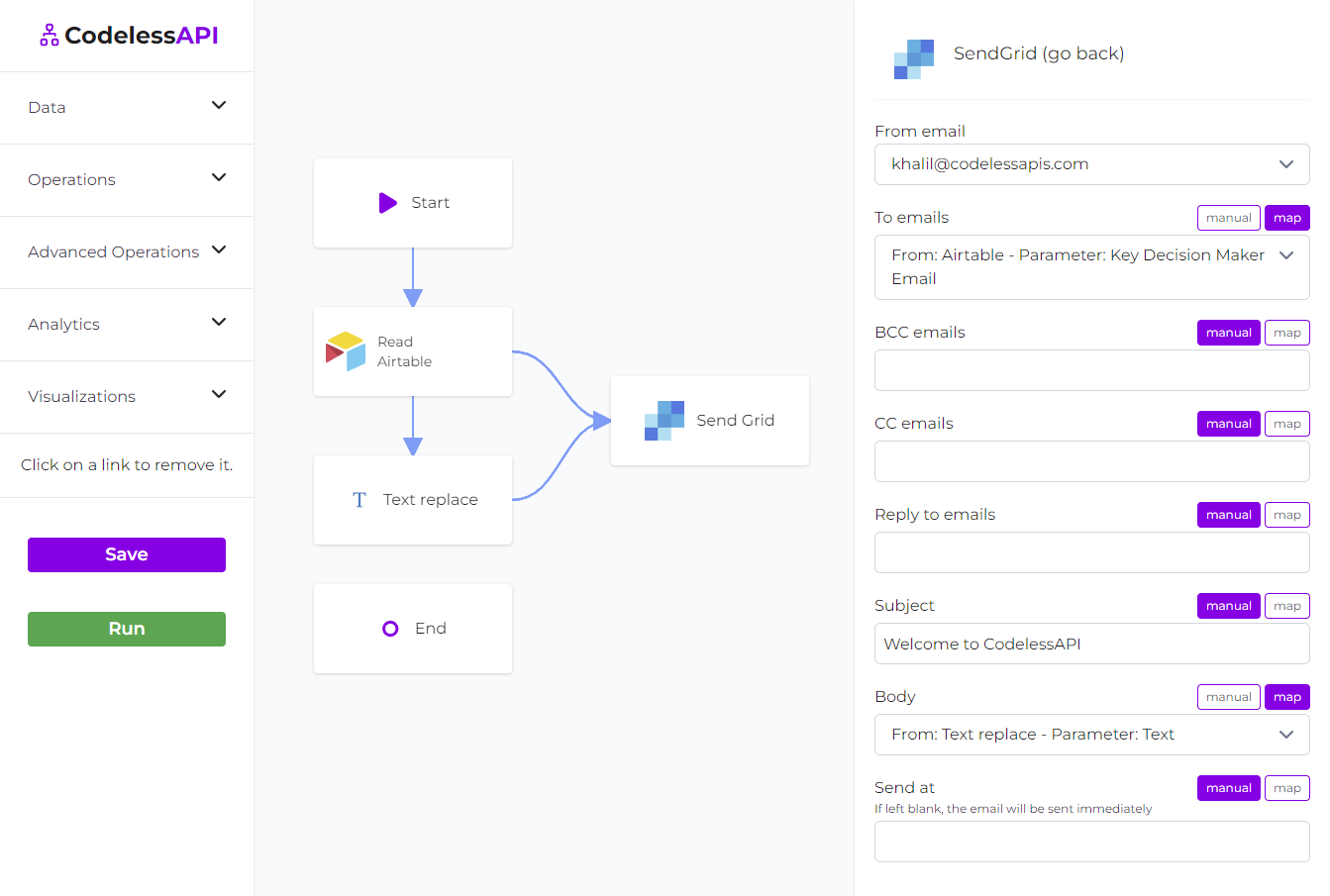The height and width of the screenshot is (896, 1330).
Task: Select the Read Airtable node
Action: (413, 351)
